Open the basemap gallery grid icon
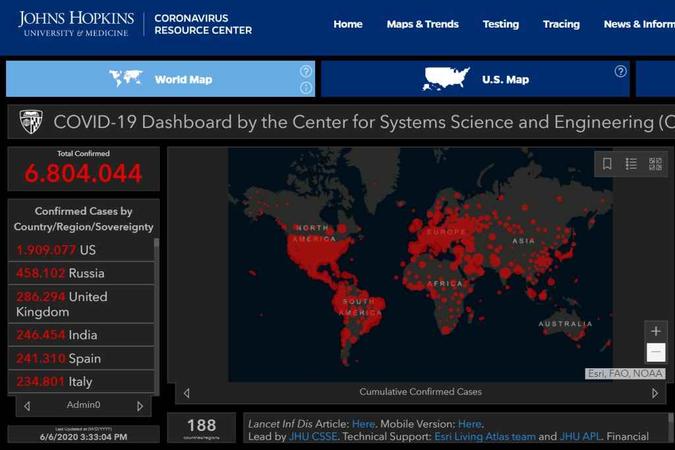This screenshot has height=450, width=675. point(655,164)
